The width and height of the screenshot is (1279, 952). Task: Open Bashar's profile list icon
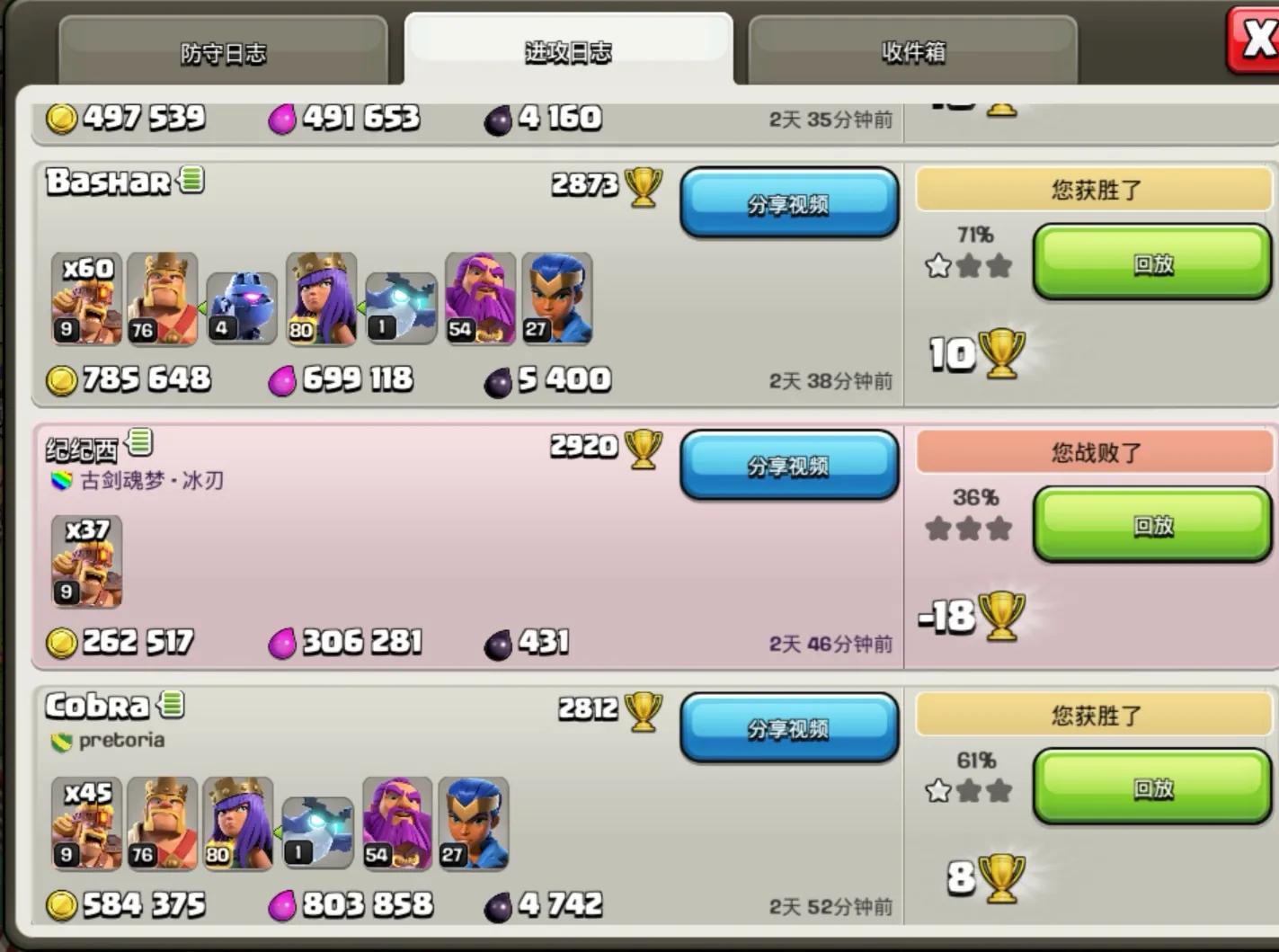point(191,180)
